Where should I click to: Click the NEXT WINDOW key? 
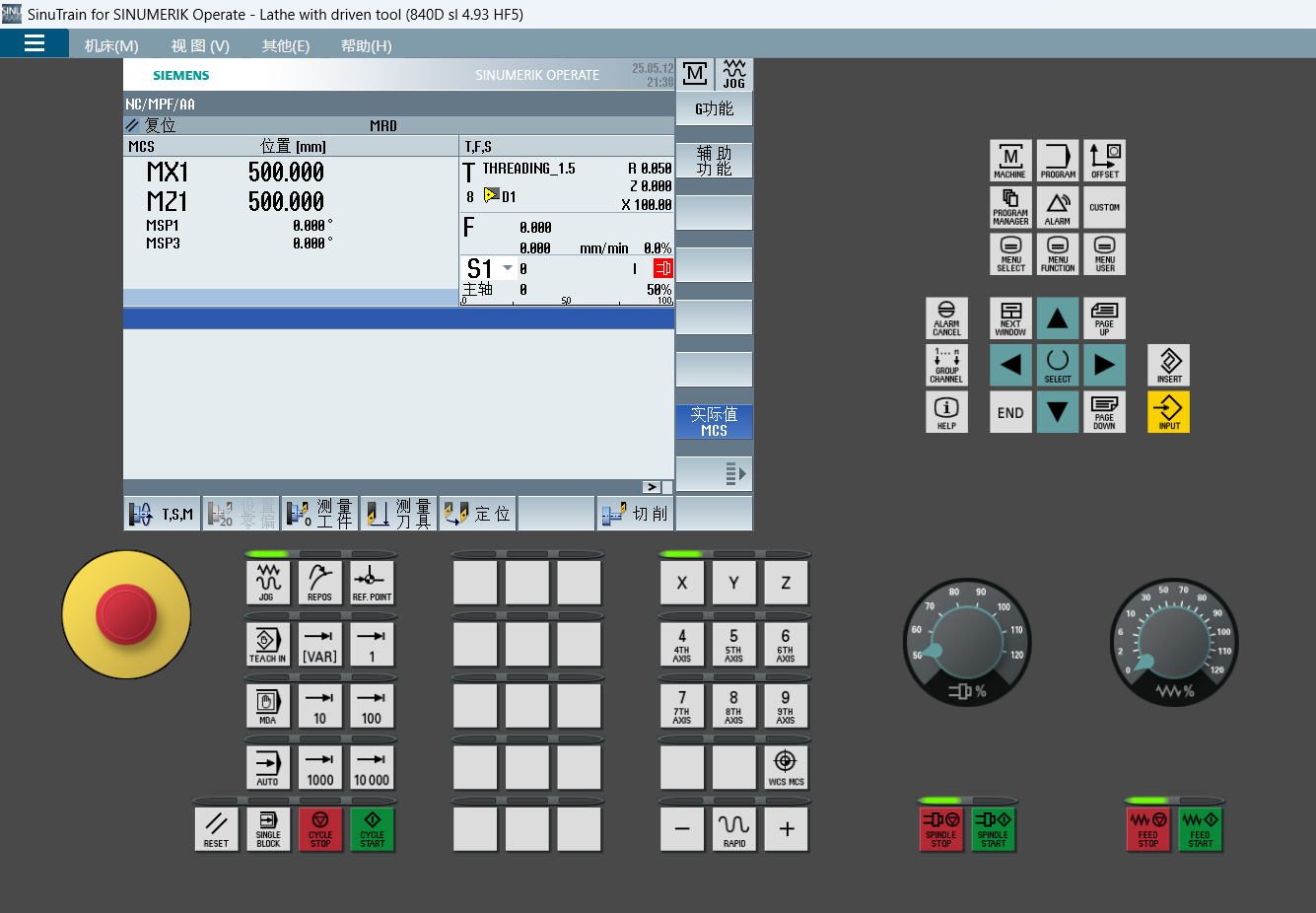(x=1010, y=318)
